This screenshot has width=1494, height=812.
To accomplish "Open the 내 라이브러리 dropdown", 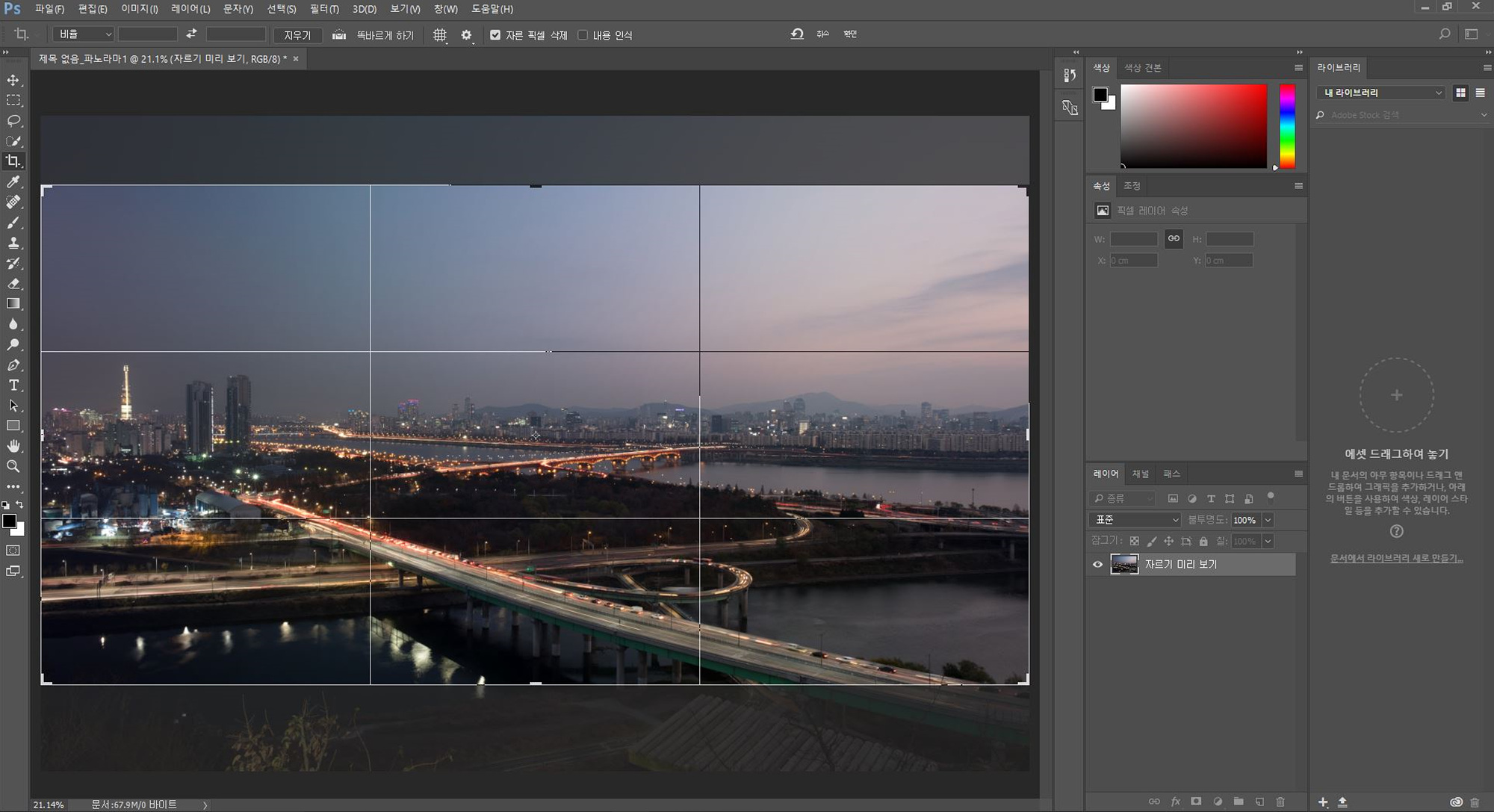I will pyautogui.click(x=1382, y=93).
